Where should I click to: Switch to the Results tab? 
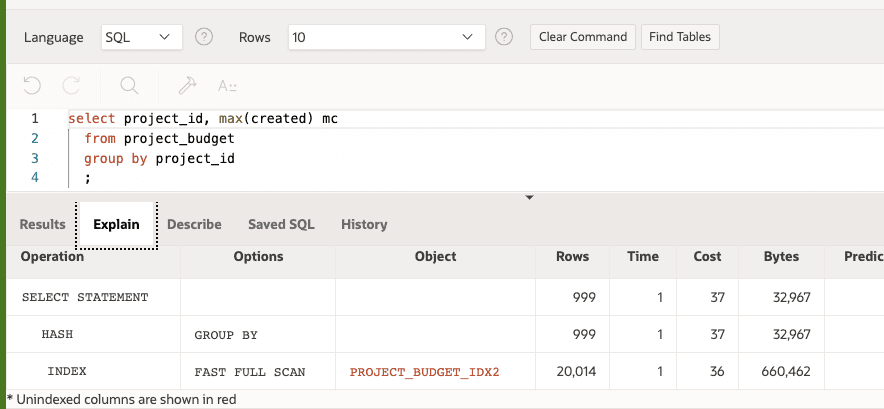[42, 225]
